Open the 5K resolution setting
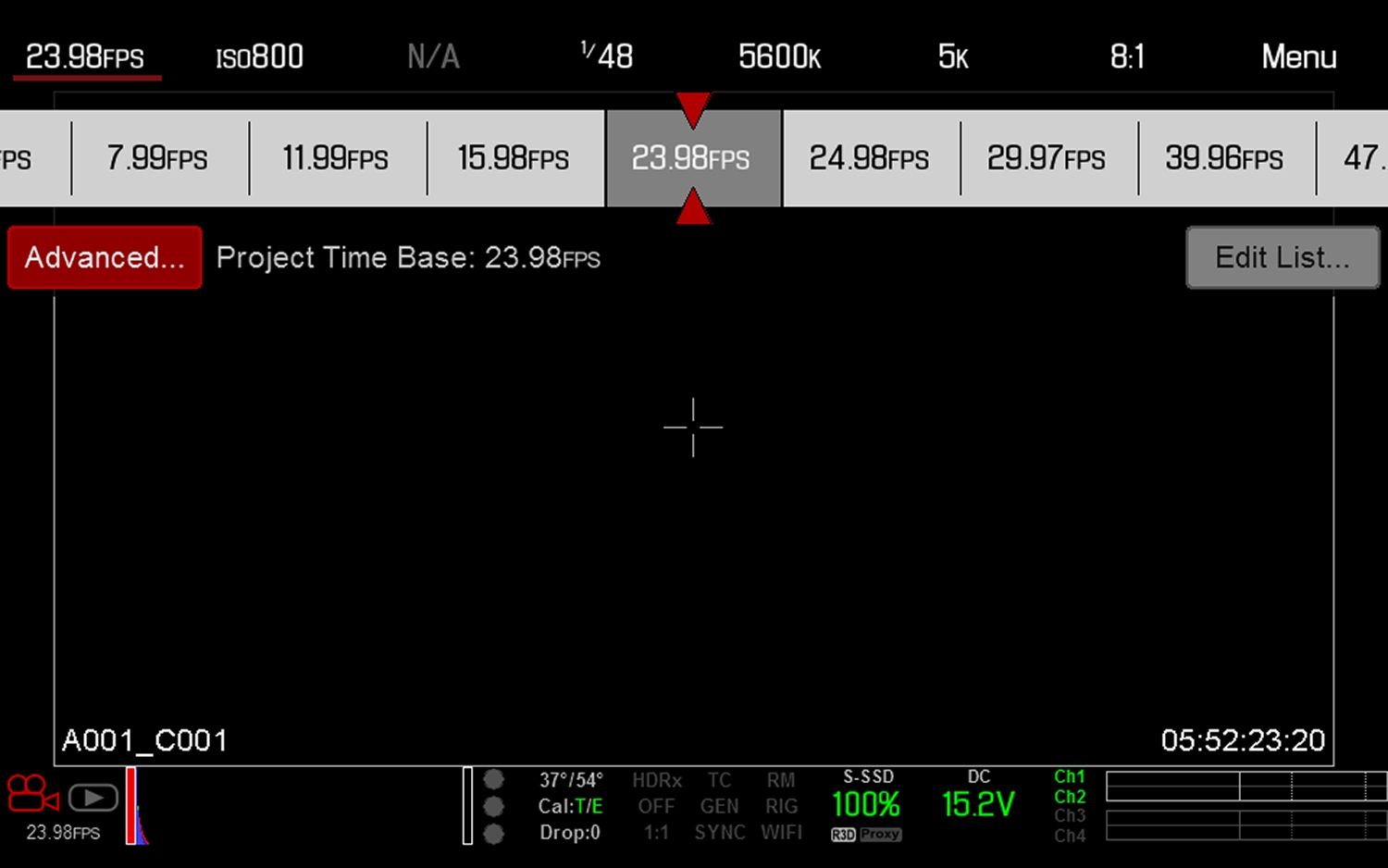 tap(953, 57)
